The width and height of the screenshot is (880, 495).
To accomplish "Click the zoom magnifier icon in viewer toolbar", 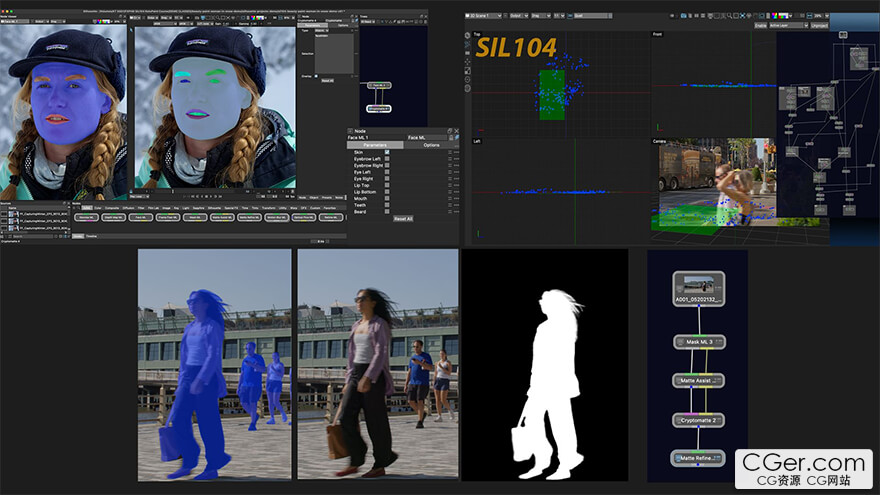I will pos(729,16).
